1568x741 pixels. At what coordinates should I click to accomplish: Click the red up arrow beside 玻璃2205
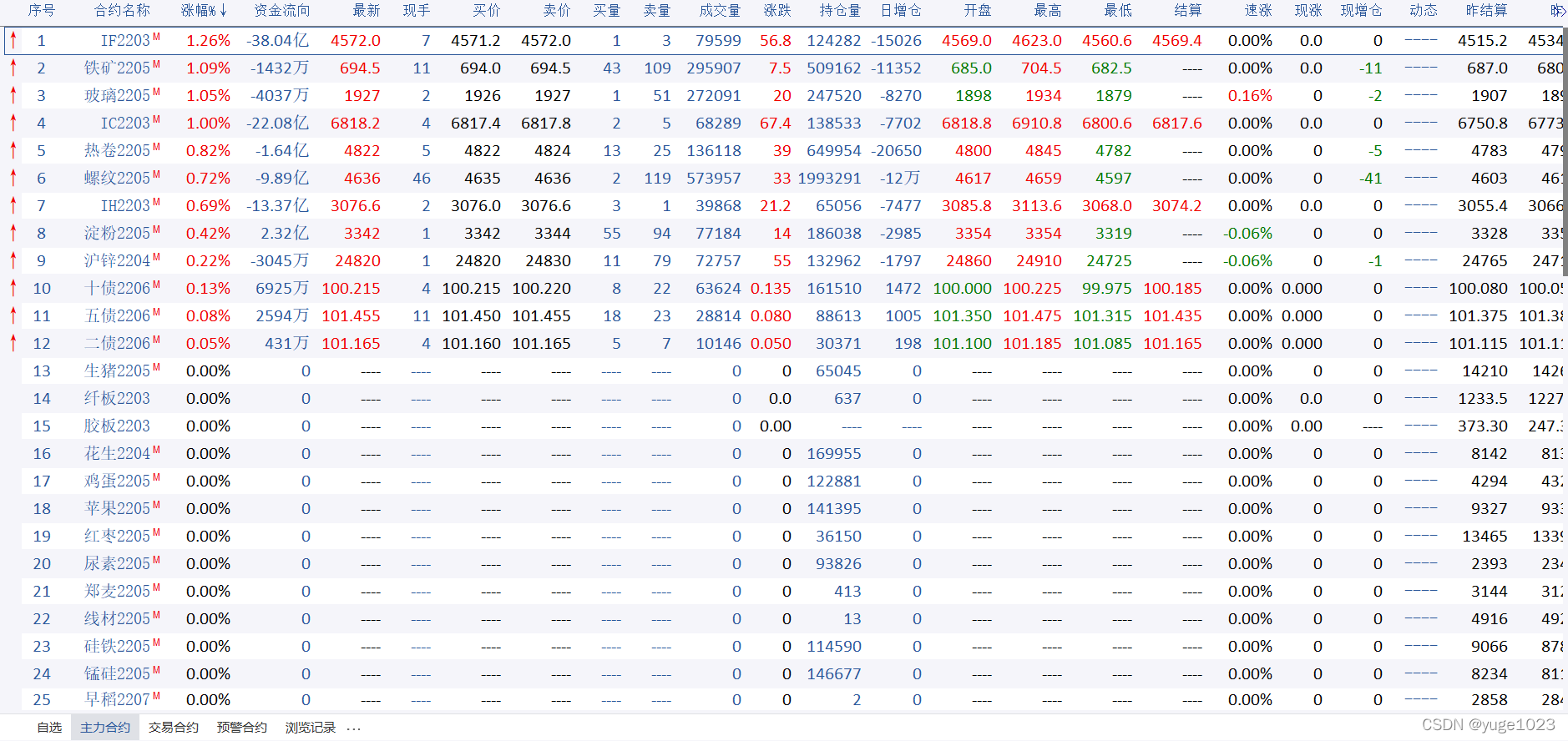pyautogui.click(x=13, y=95)
